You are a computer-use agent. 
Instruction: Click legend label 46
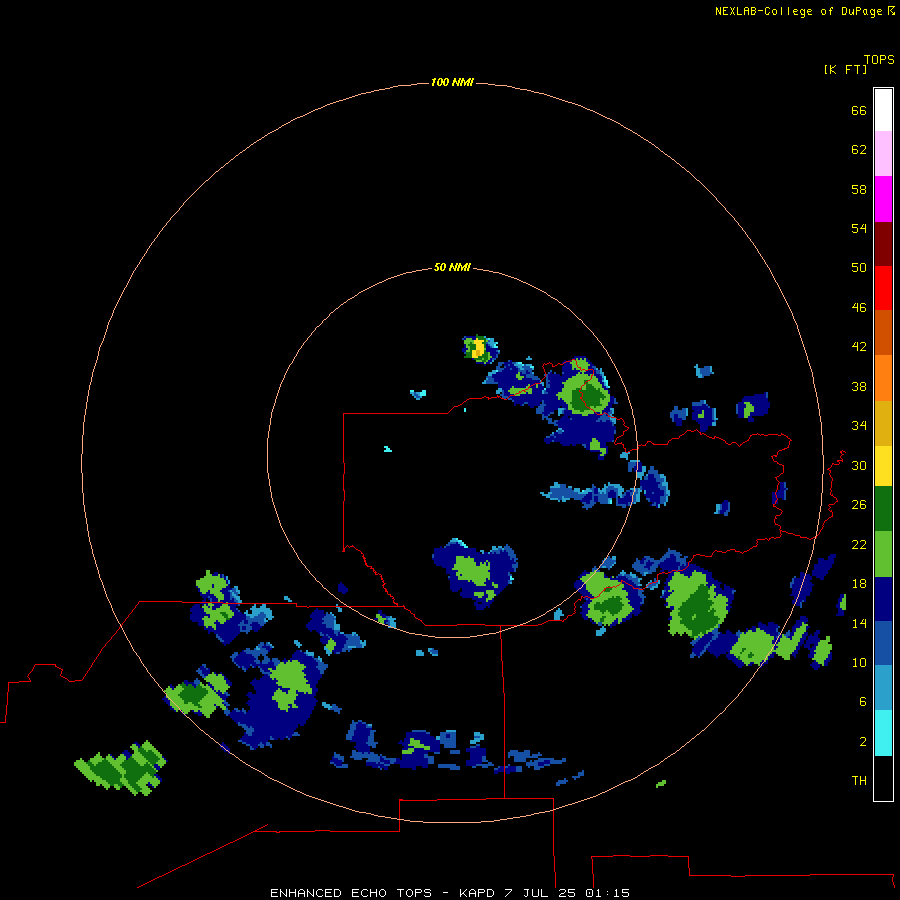[x=859, y=307]
